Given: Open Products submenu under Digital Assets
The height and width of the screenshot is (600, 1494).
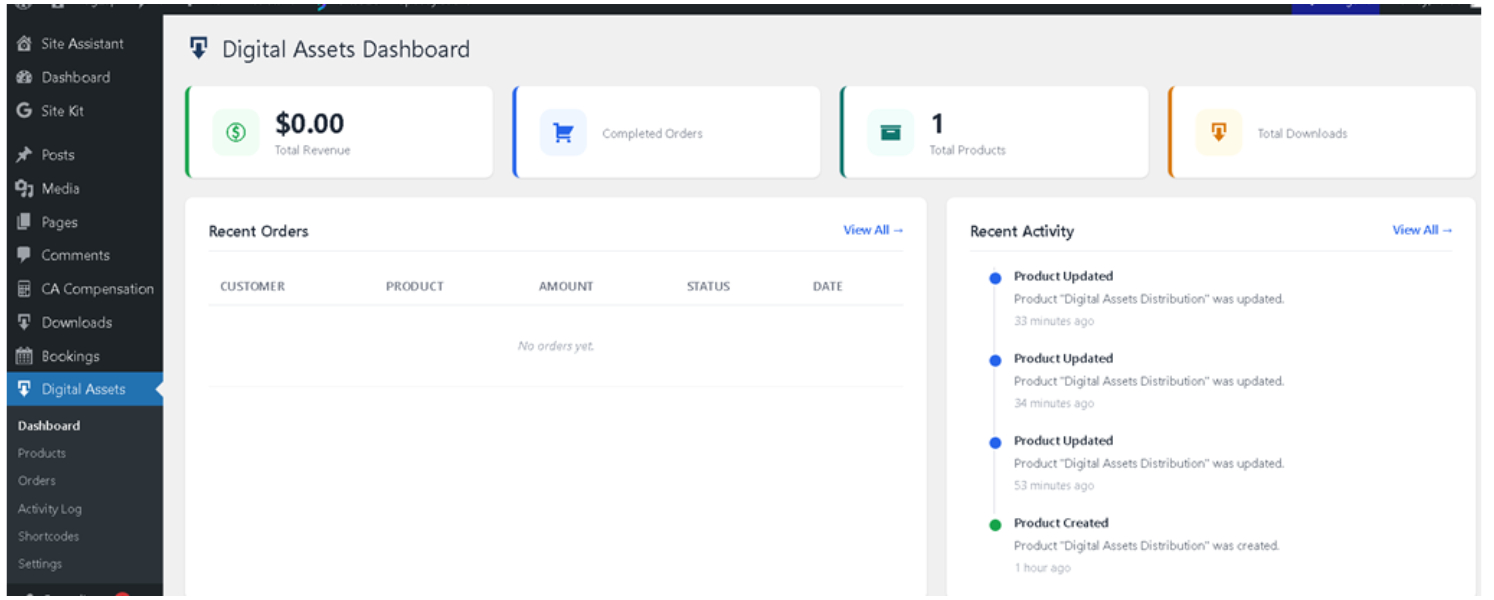Looking at the screenshot, I should point(42,453).
